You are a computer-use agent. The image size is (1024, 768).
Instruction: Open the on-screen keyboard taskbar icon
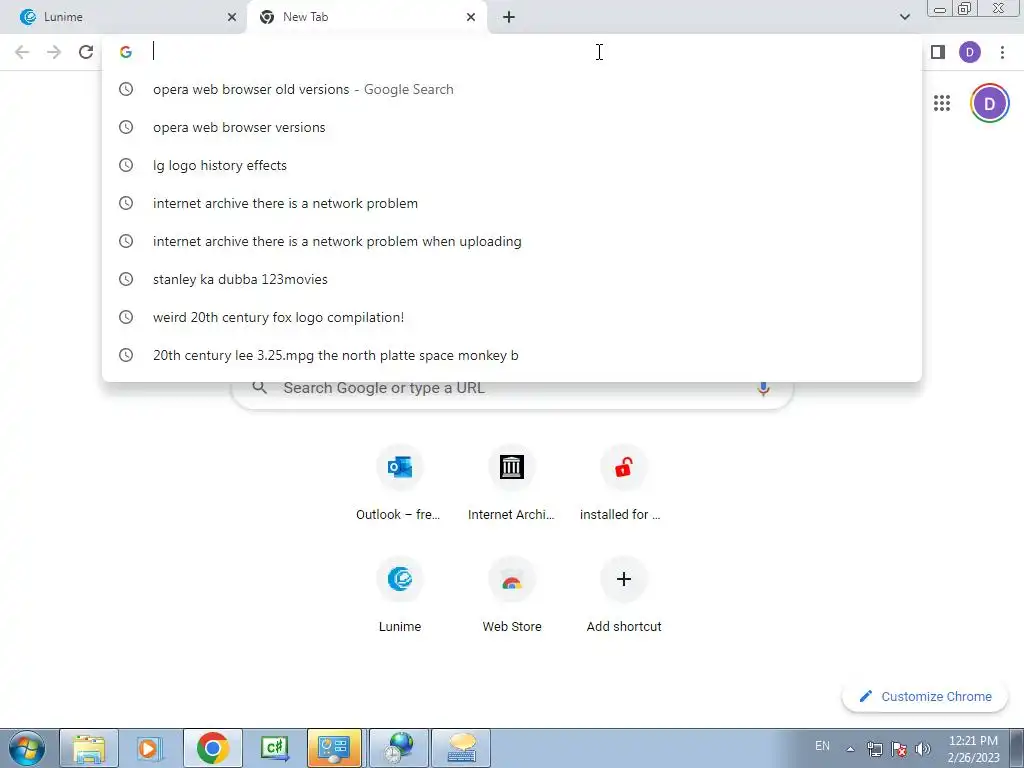click(461, 748)
